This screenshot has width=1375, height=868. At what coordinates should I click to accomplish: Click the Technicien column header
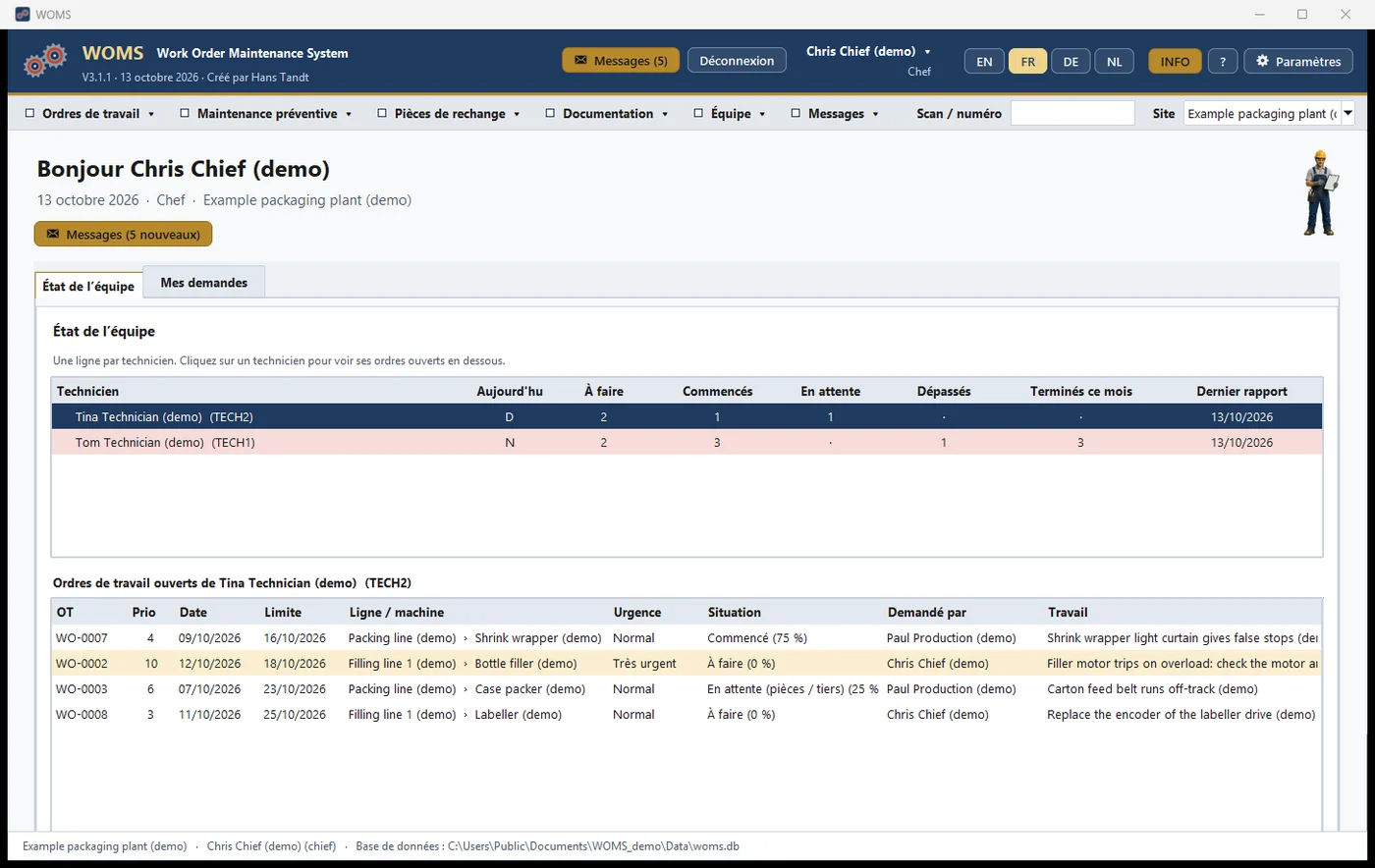[x=87, y=391]
